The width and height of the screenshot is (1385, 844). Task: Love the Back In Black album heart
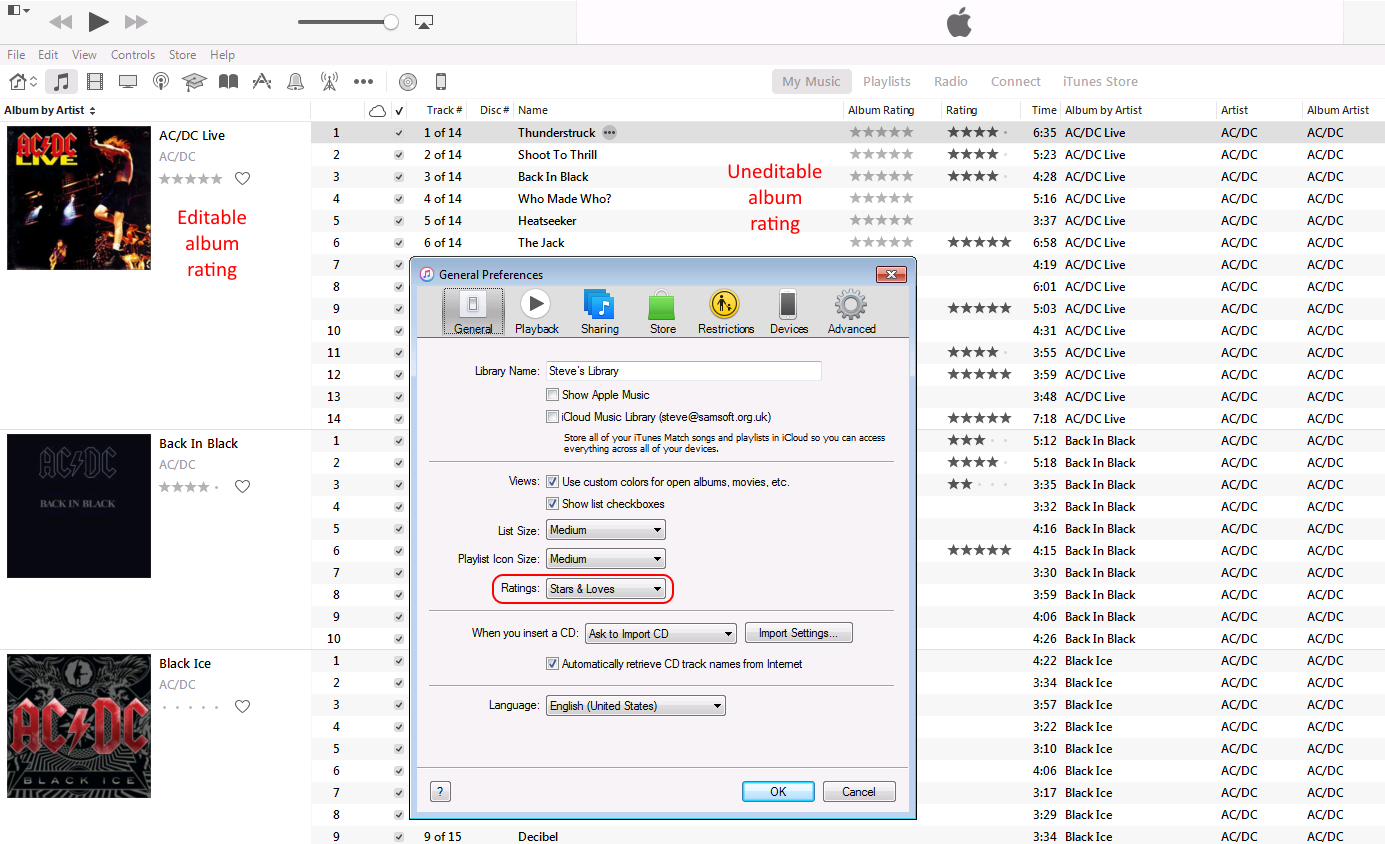[x=242, y=487]
